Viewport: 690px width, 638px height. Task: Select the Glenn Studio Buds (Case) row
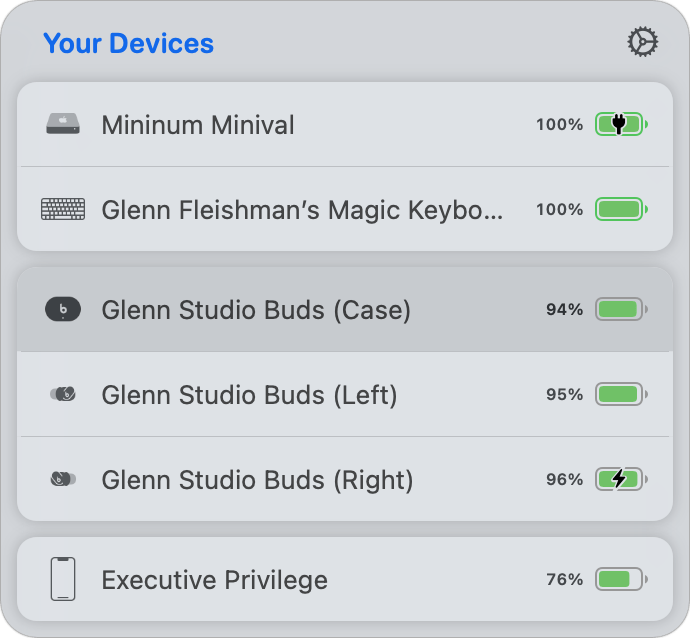(345, 309)
